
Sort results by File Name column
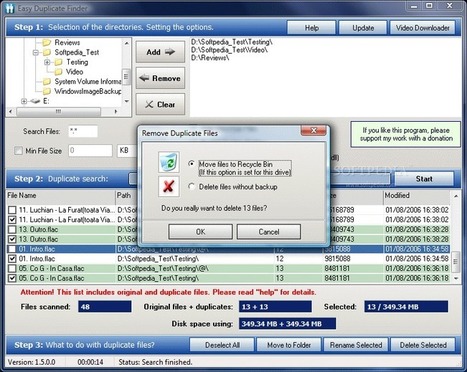click(x=61, y=196)
